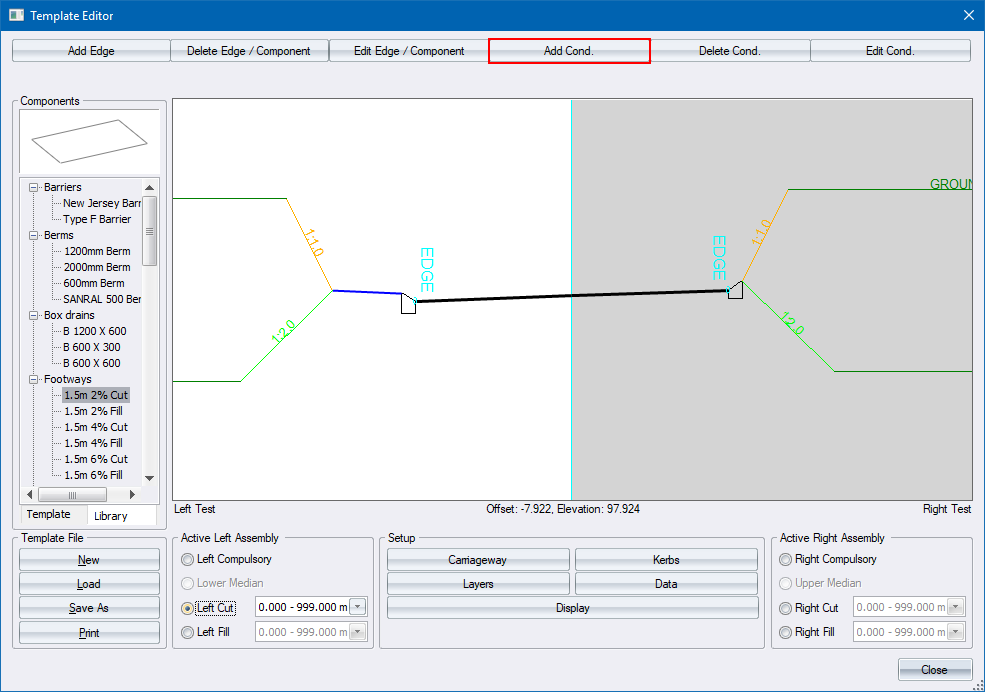Click the Carriageway setup button
The width and height of the screenshot is (985, 692).
(477, 560)
